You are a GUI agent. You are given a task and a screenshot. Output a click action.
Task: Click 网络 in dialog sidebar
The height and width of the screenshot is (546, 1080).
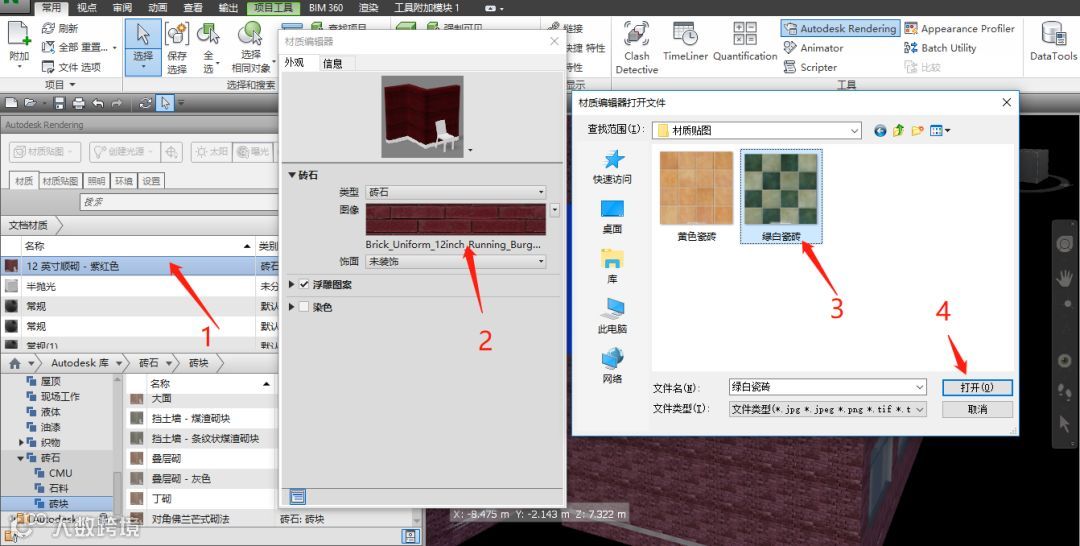click(x=612, y=366)
